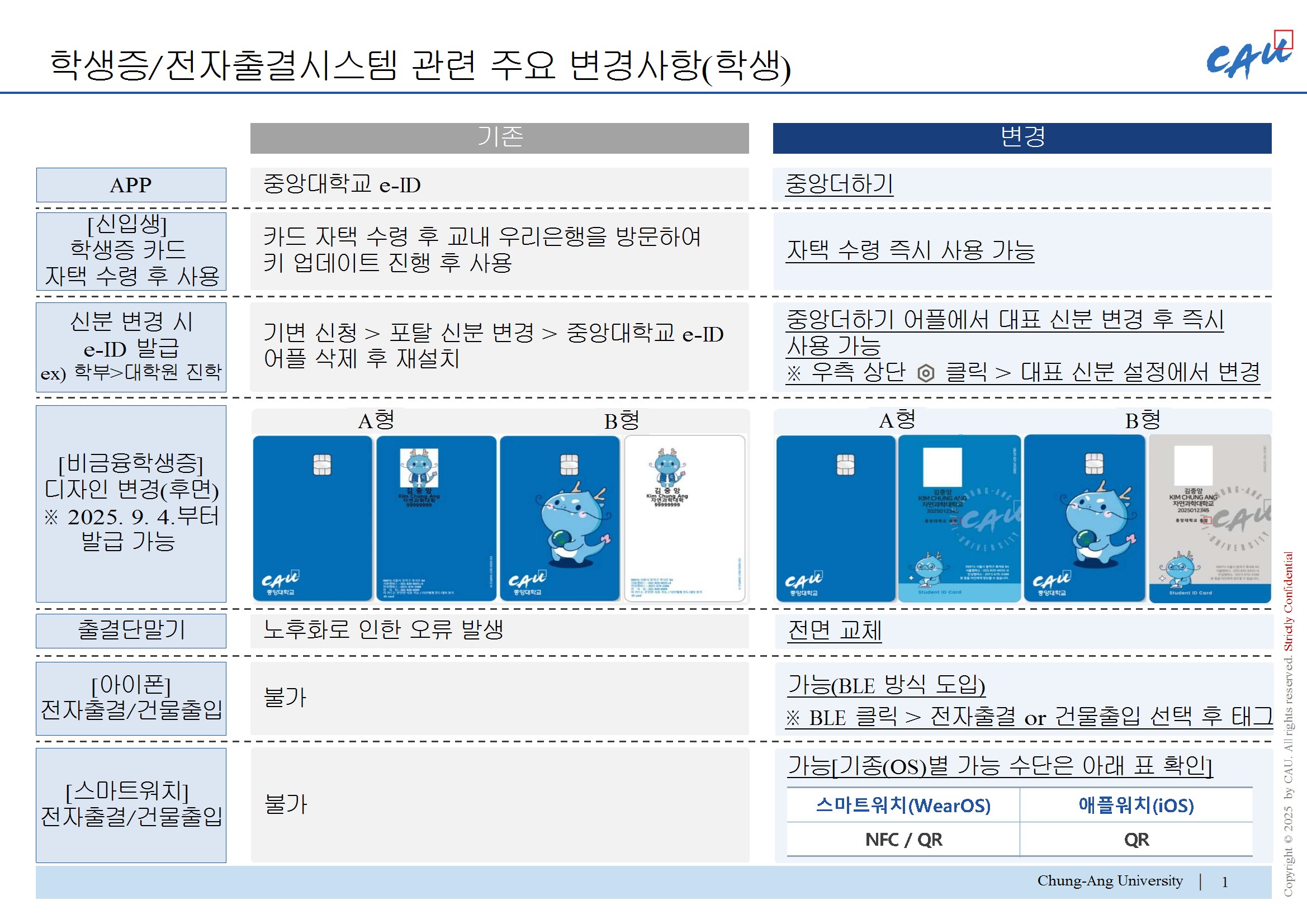Image resolution: width=1307 pixels, height=924 pixels.
Task: Click the A형 label in the 기존 column
Action: point(376,421)
